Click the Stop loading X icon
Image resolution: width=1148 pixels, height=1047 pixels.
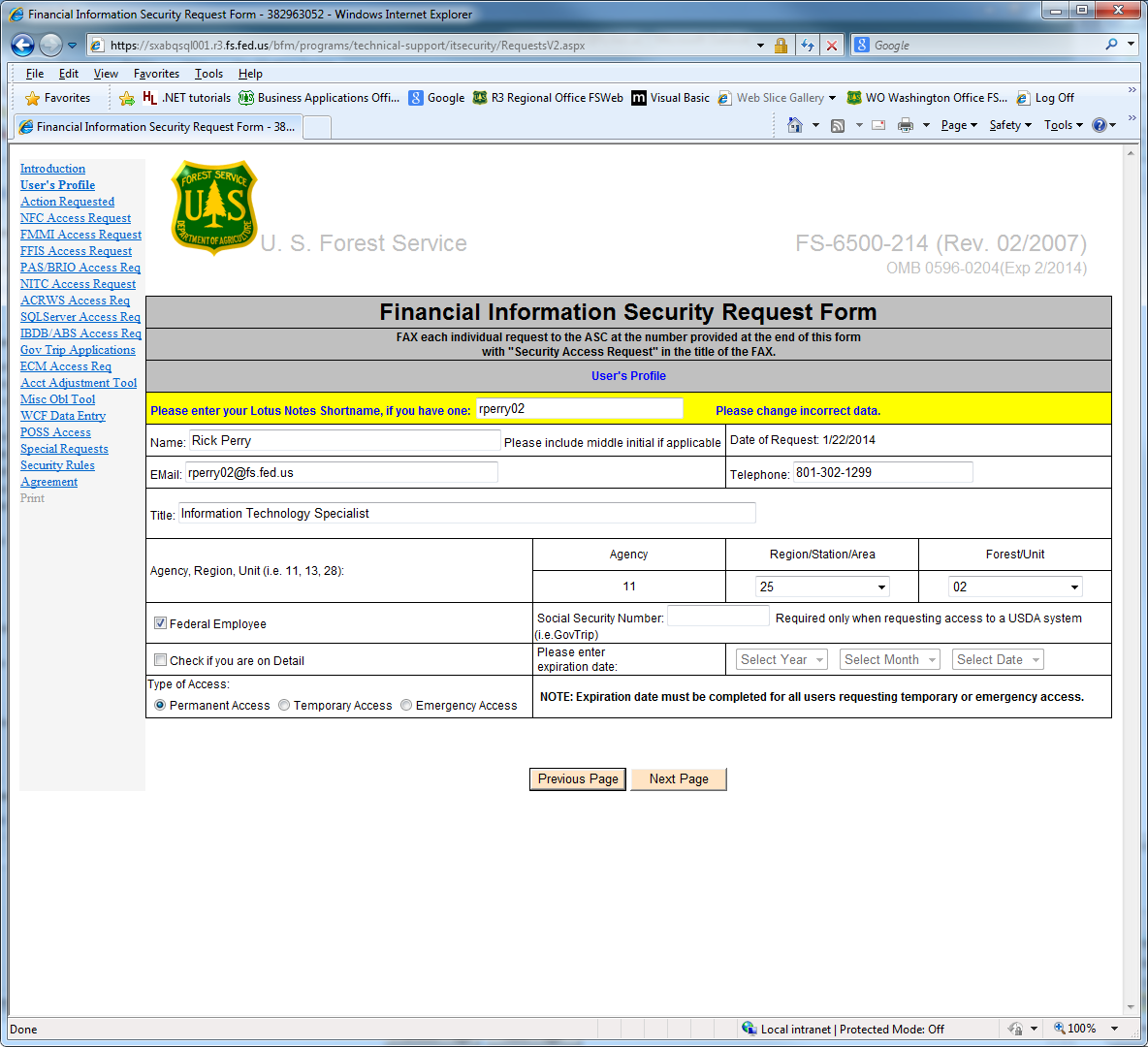pos(831,46)
